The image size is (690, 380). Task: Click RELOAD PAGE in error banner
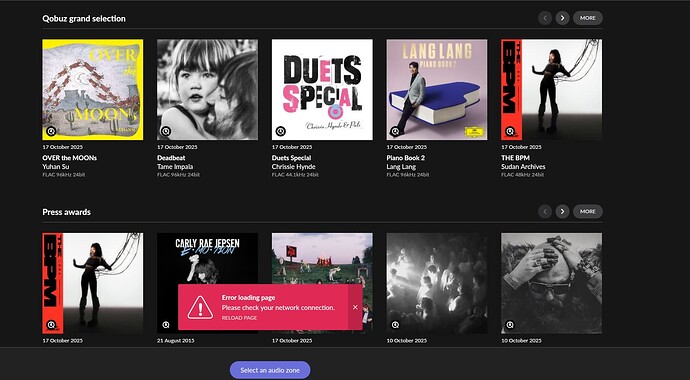pos(239,318)
